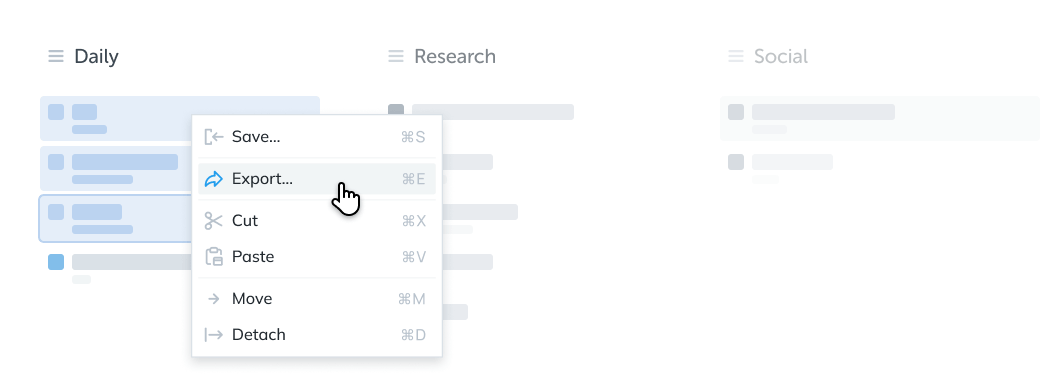Click the blue Export share arrow icon
This screenshot has height=387, width=1060.
(x=214, y=179)
